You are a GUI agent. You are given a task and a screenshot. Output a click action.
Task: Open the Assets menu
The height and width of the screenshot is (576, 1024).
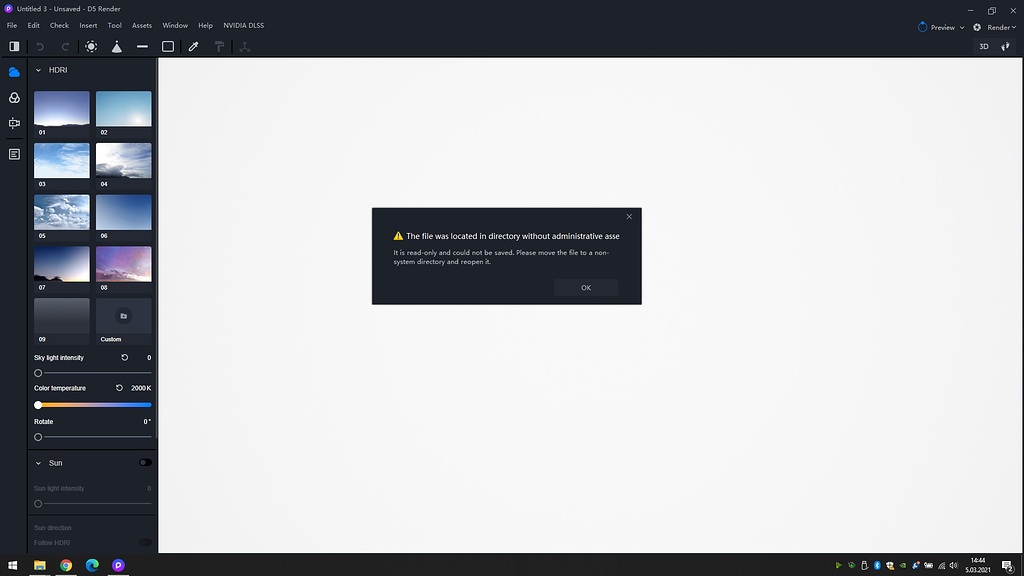pos(142,25)
